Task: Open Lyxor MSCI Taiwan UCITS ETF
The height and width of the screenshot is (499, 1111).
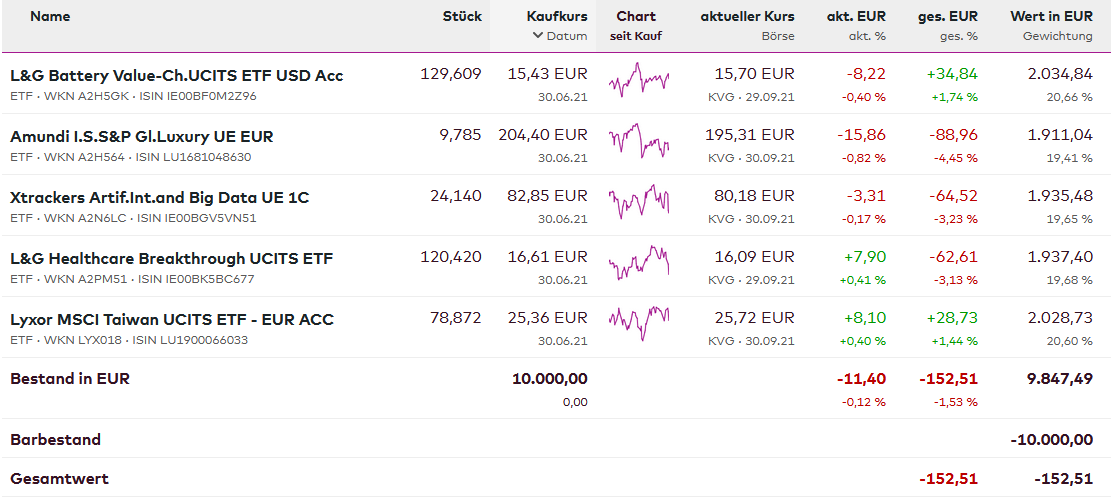Action: [x=171, y=319]
